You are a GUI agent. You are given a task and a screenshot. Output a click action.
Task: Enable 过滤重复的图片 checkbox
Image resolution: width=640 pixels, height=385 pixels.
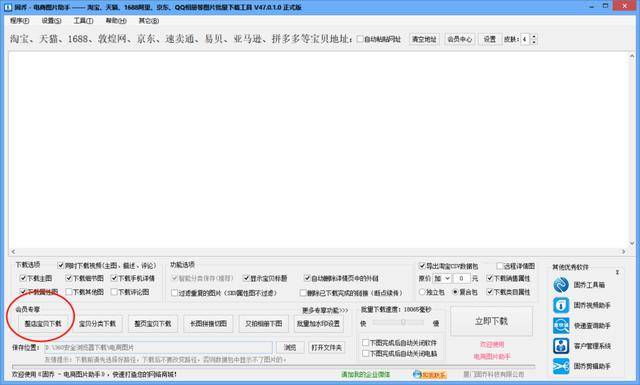tap(175, 293)
